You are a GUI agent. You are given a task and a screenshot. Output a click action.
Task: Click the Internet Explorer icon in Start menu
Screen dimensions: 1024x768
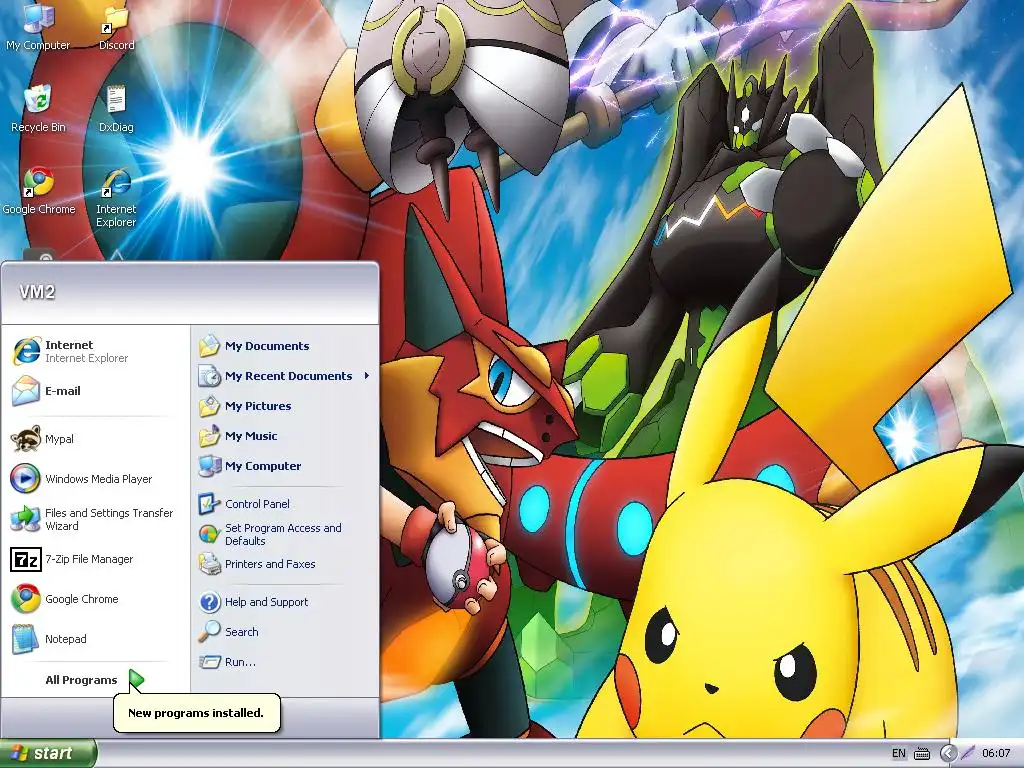click(26, 351)
